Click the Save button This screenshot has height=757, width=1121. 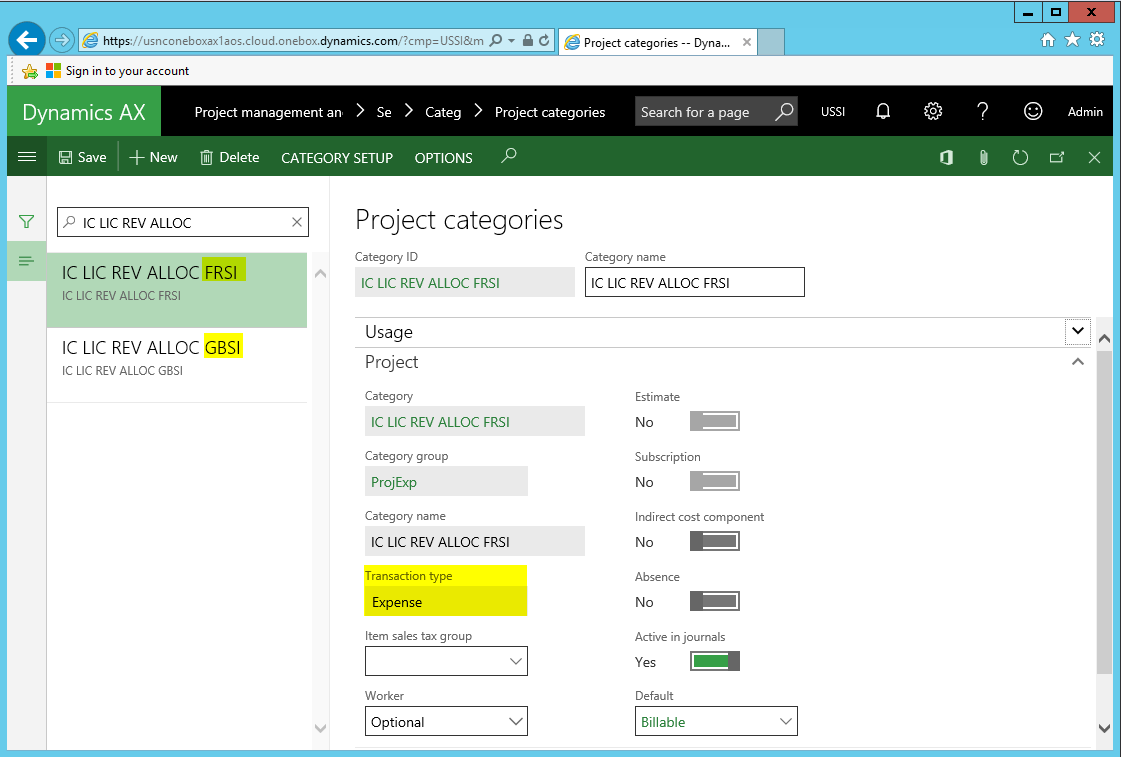[x=82, y=158]
